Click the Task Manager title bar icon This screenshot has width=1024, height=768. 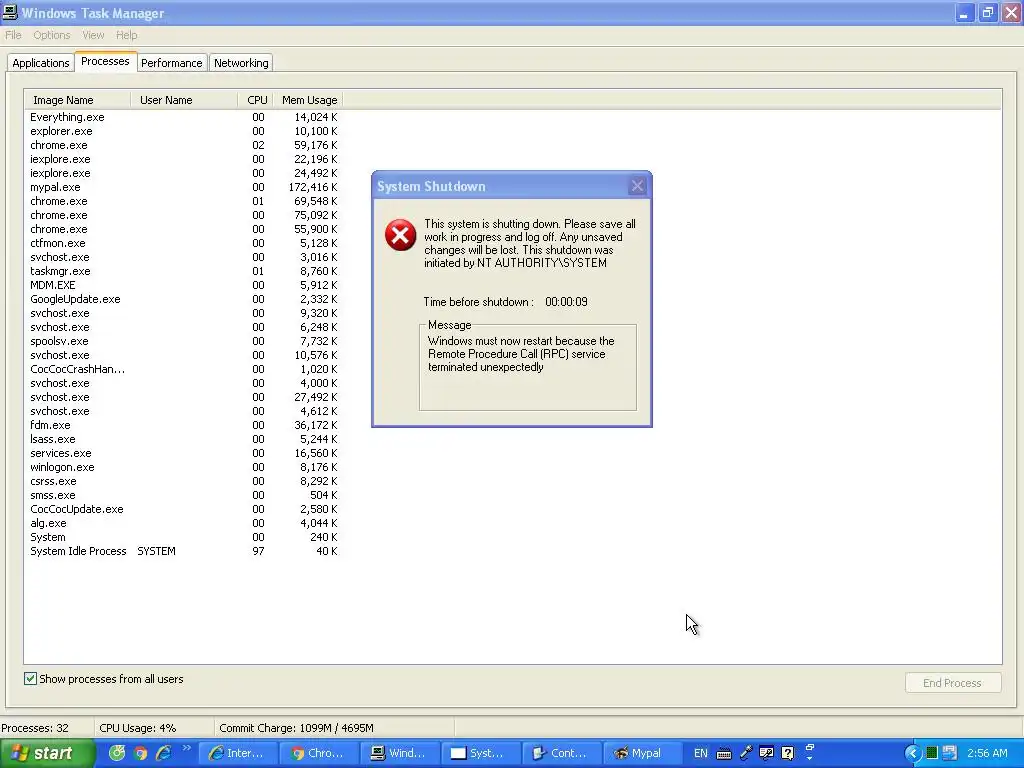[10, 12]
